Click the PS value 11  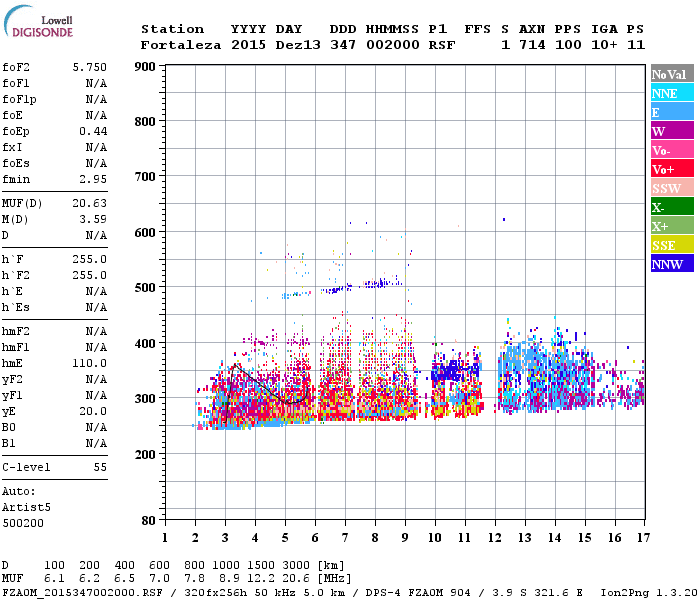(636, 45)
